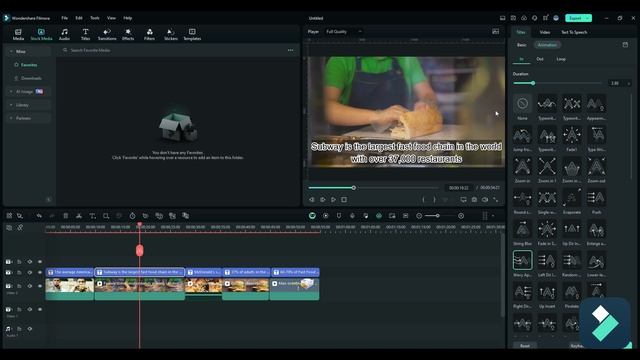
Task: Click the crop icon in timeline toolbar
Action: [106, 216]
